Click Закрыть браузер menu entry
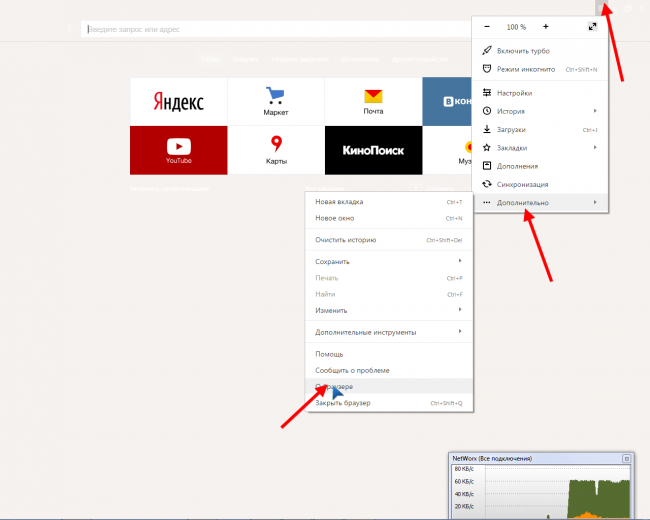 343,403
